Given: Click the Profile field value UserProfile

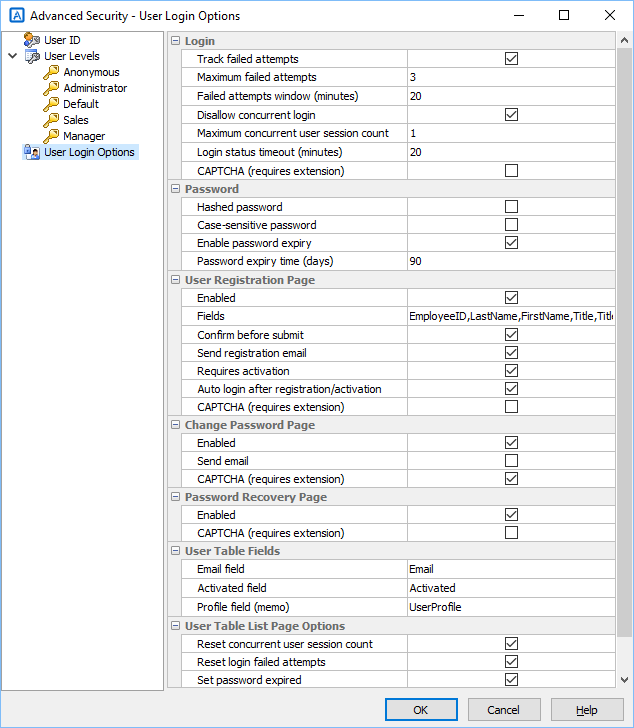Looking at the screenshot, I should tap(511, 607).
